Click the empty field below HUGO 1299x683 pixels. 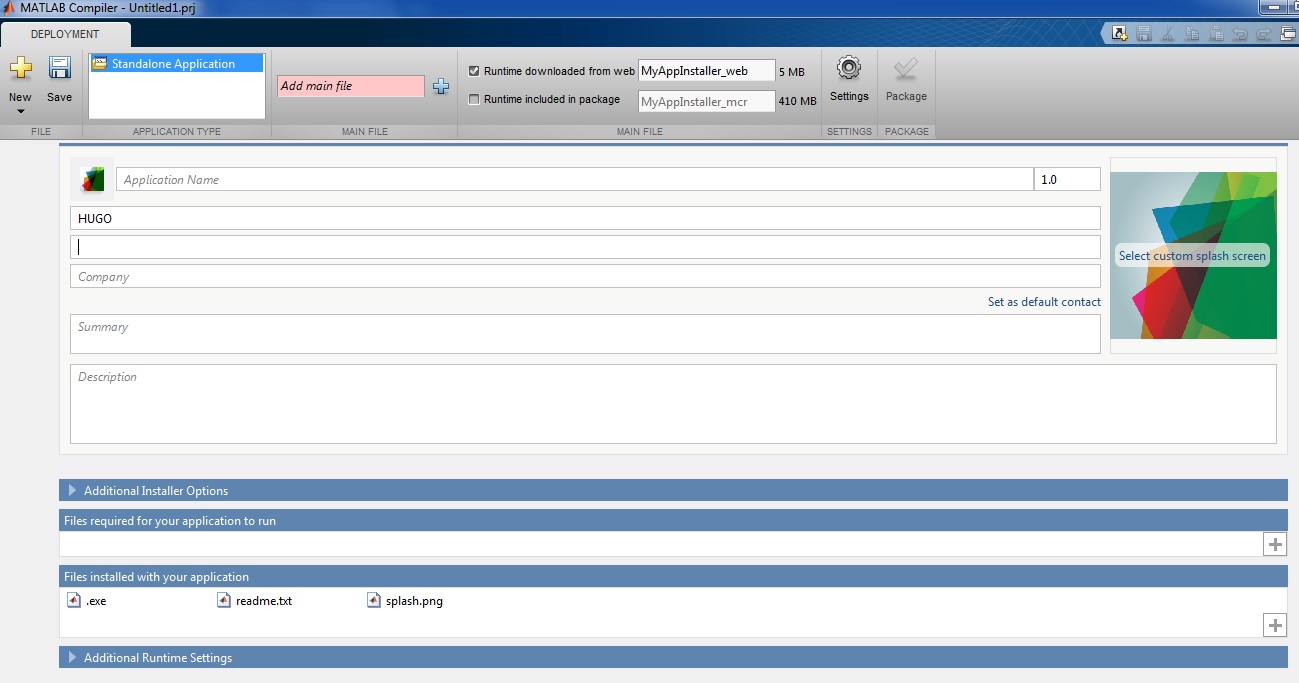pos(585,247)
